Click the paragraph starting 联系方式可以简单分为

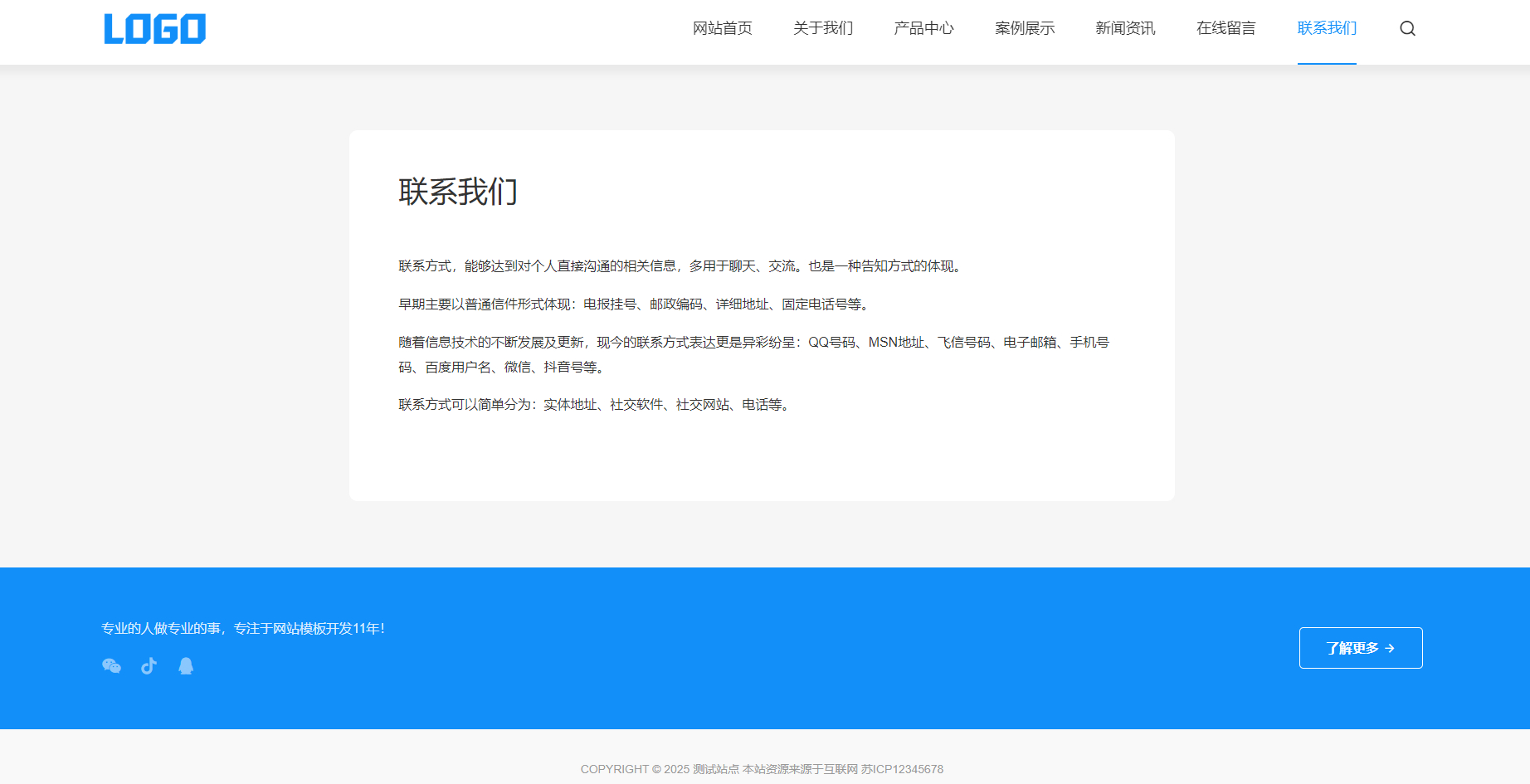coord(596,405)
